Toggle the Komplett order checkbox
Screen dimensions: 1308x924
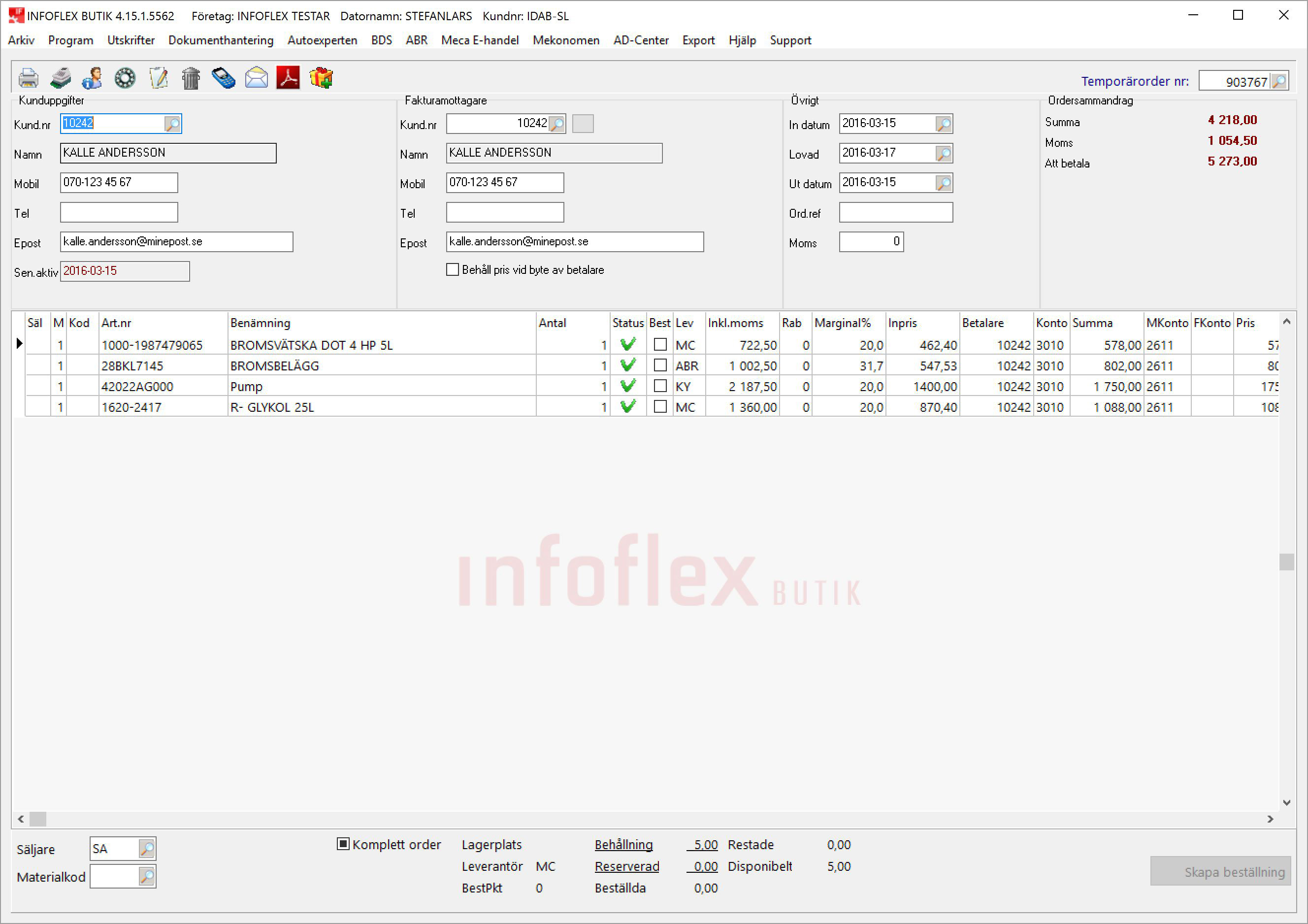(343, 844)
